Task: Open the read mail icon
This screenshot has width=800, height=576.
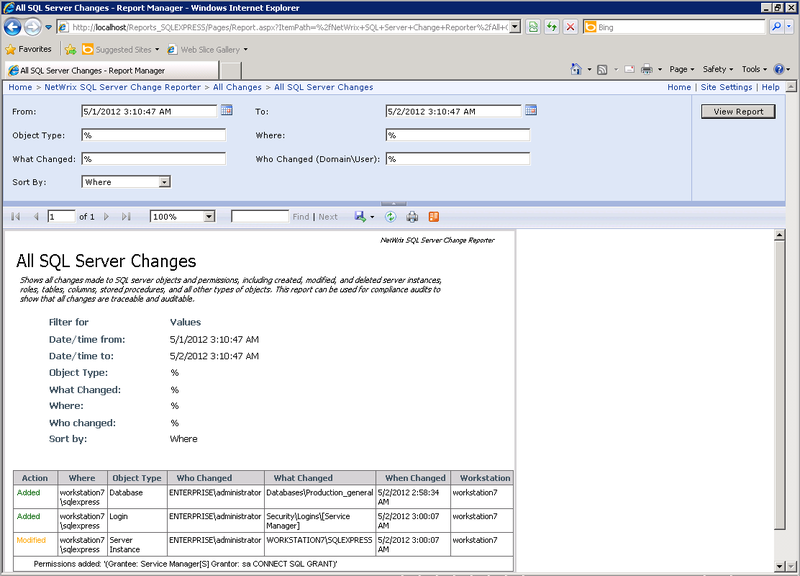Action: (x=629, y=69)
